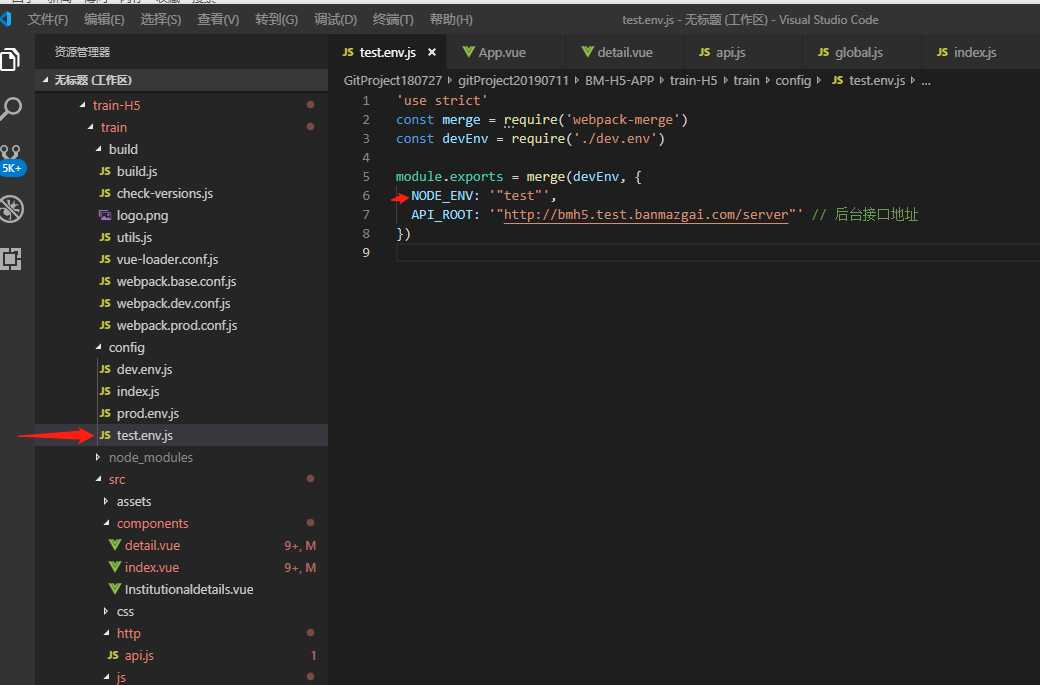
Task: Open the 终端(T) menu
Action: [393, 19]
